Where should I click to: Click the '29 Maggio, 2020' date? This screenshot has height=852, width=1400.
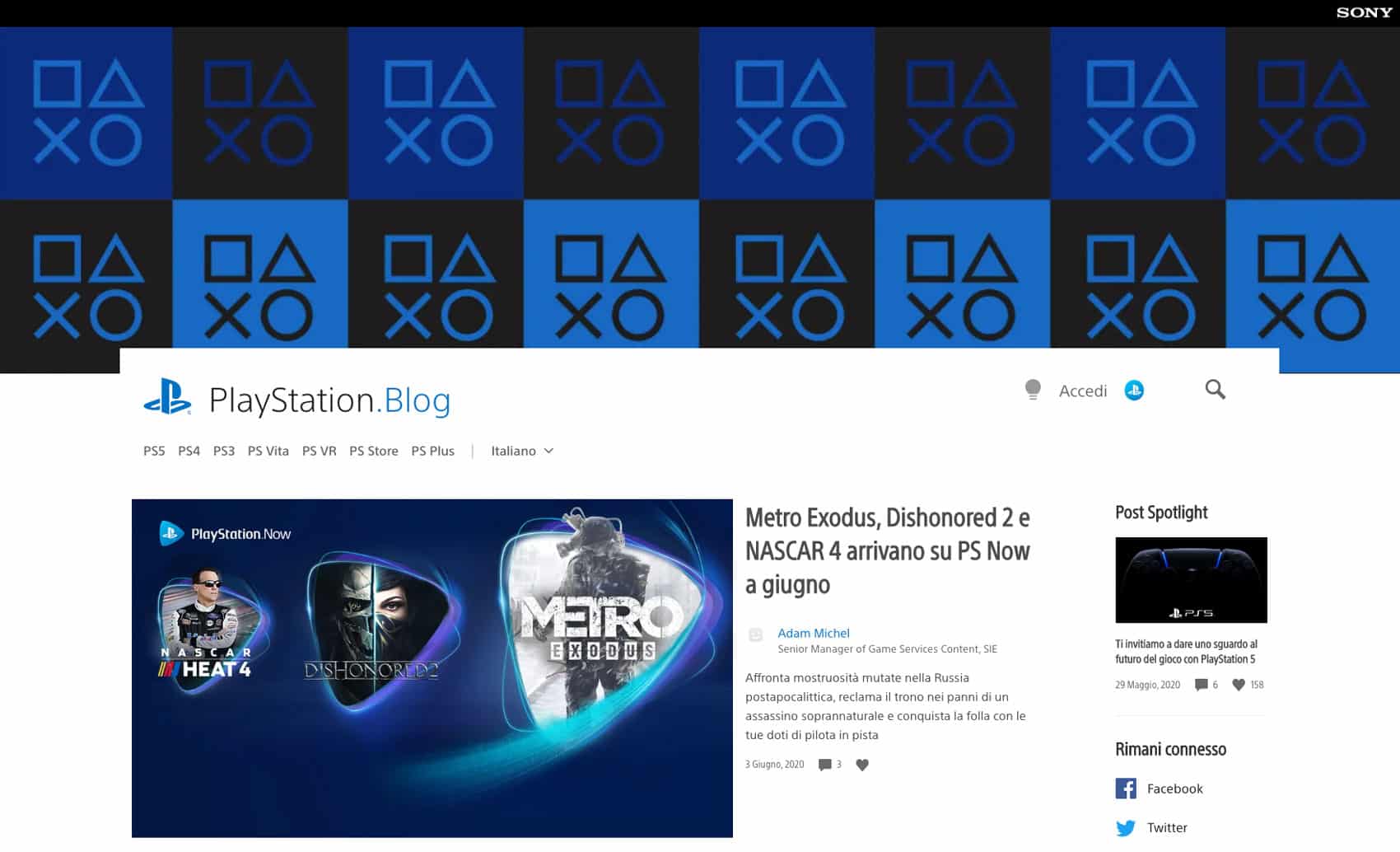click(1147, 685)
